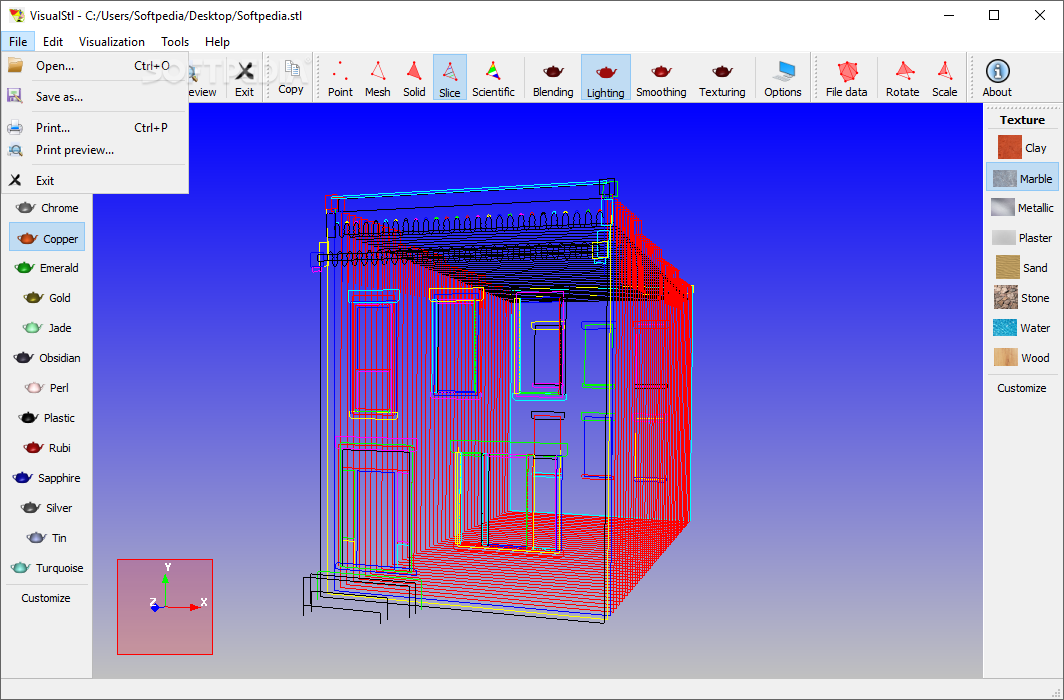
Task: Select the Clay texture
Action: point(1022,148)
